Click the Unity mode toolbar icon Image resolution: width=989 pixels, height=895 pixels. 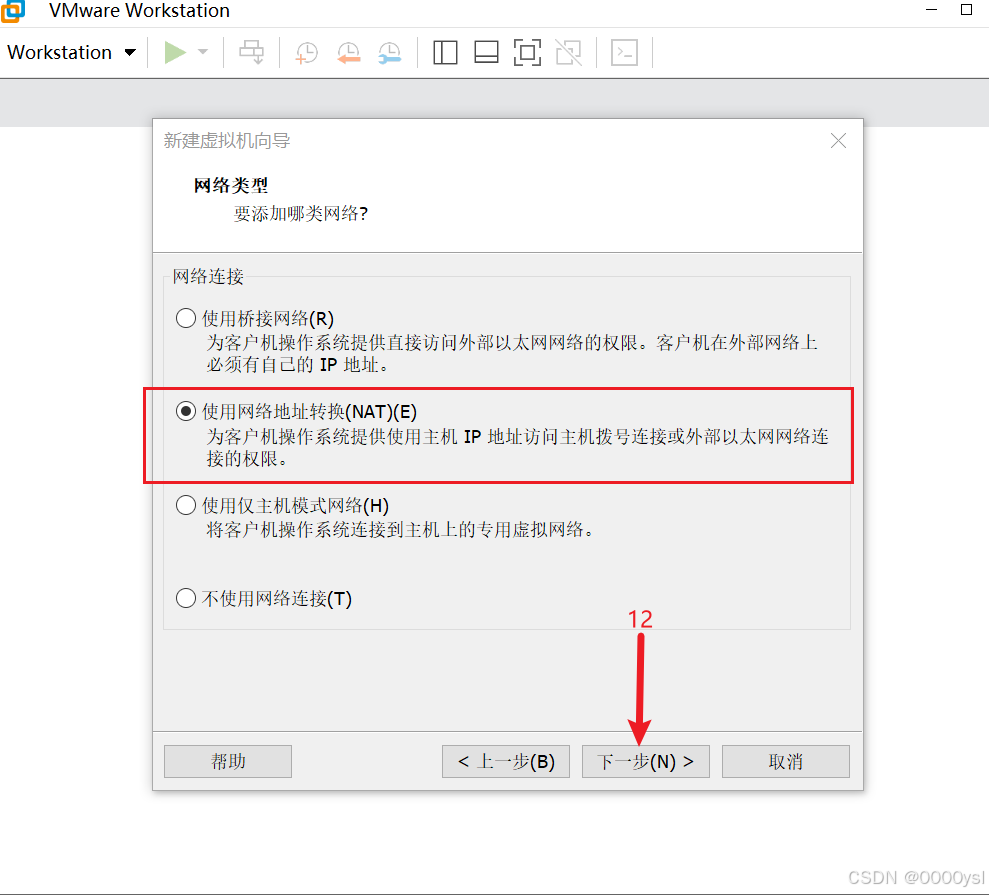coord(568,52)
